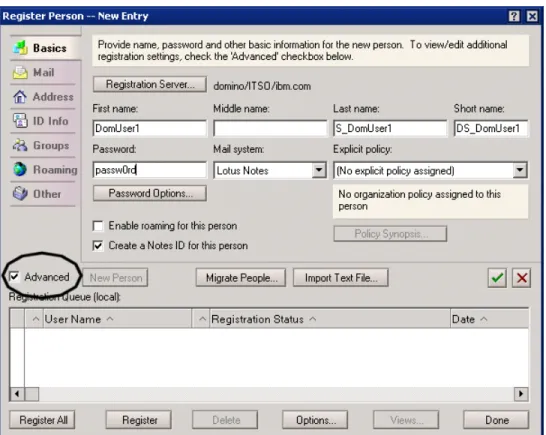The height and width of the screenshot is (435, 546).
Task: Click the Password input field
Action: [150, 170]
